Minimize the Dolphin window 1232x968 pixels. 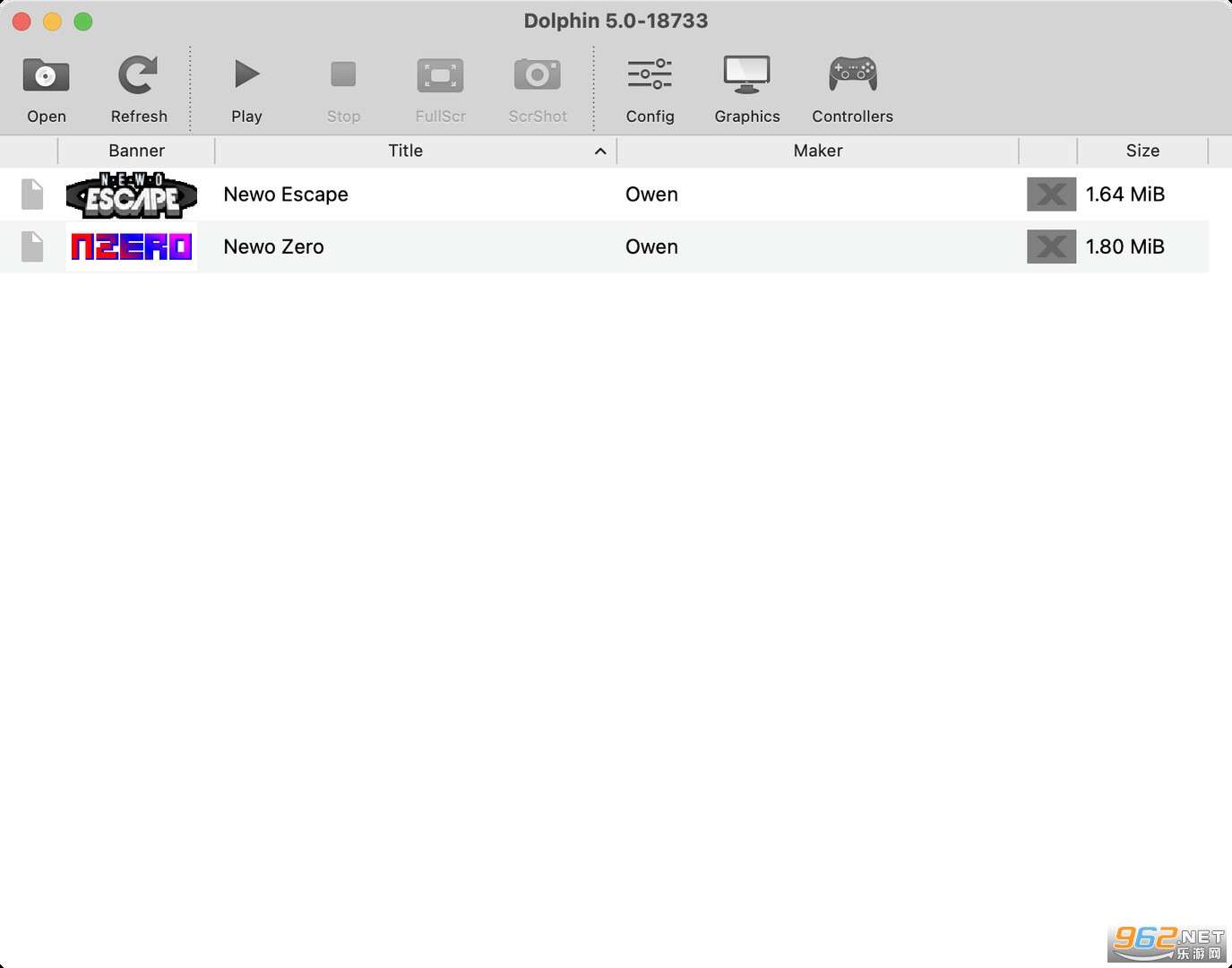pyautogui.click(x=53, y=22)
